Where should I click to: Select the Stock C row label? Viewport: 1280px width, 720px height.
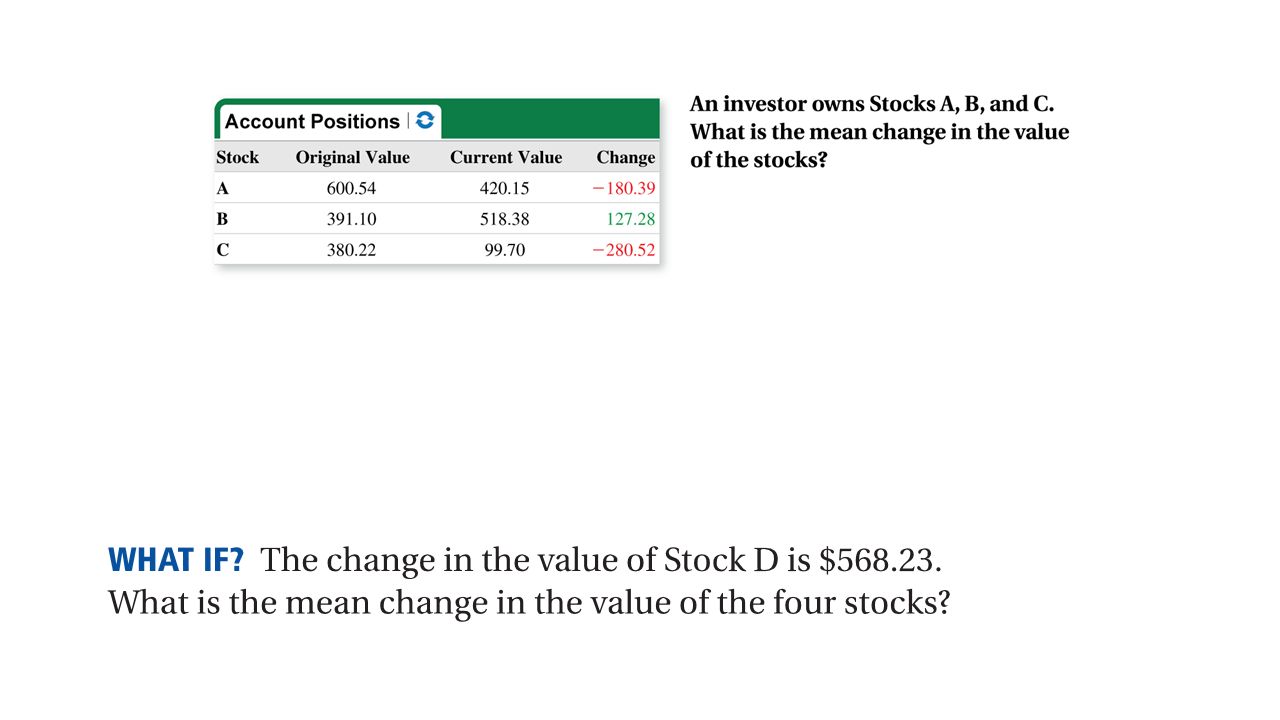click(222, 250)
